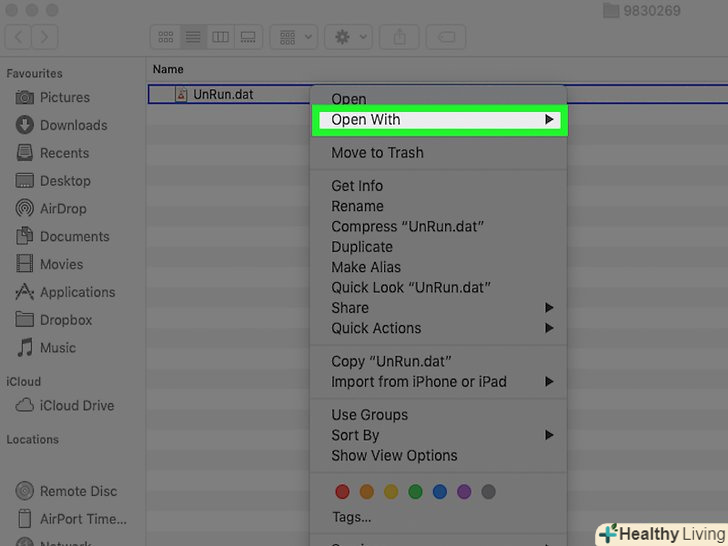The width and height of the screenshot is (728, 546).
Task: Switch to list view
Action: (x=193, y=37)
